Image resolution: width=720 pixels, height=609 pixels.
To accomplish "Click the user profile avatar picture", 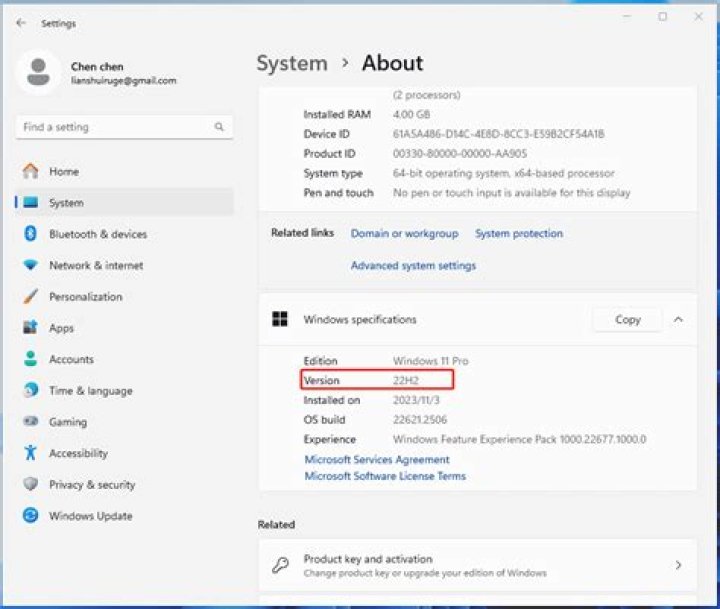I will (x=39, y=72).
